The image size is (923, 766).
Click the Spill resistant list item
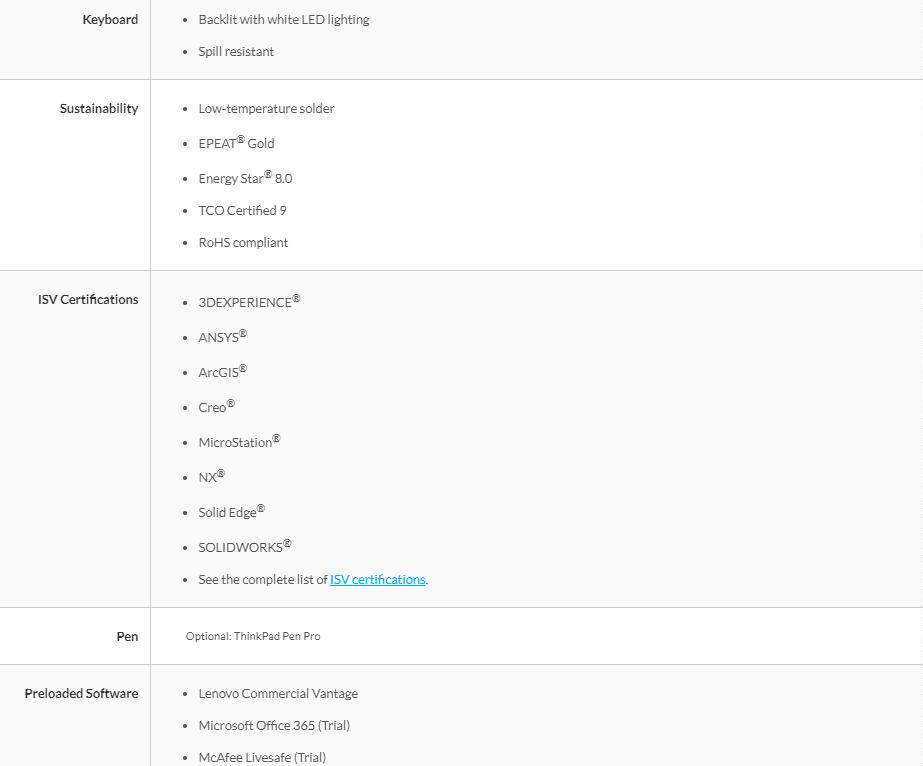pos(236,51)
